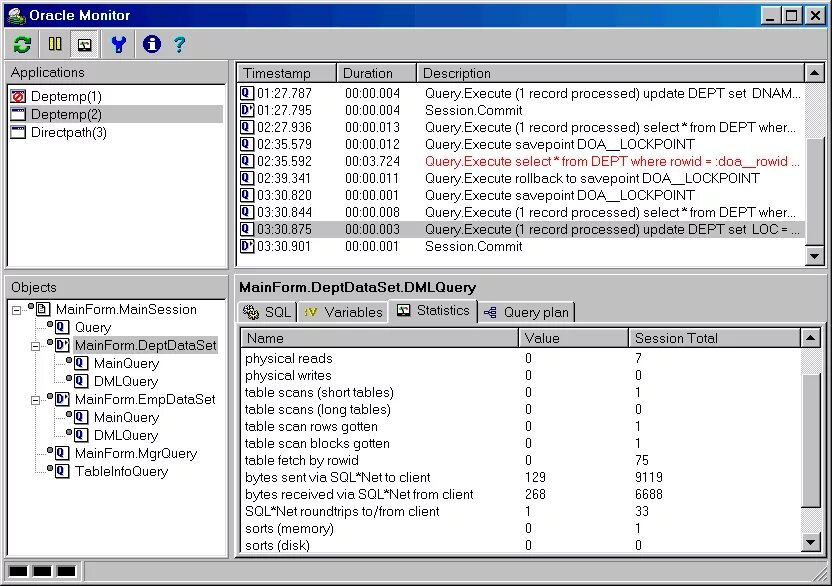This screenshot has height=586, width=832.
Task: Click the window icon beside Directpath(3)
Action: pyautogui.click(x=18, y=132)
